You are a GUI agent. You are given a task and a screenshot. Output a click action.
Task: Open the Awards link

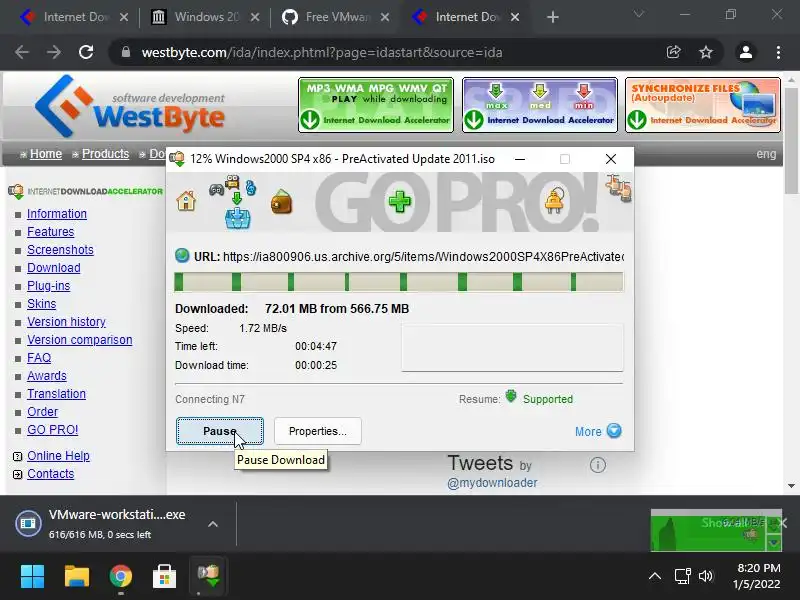46,376
